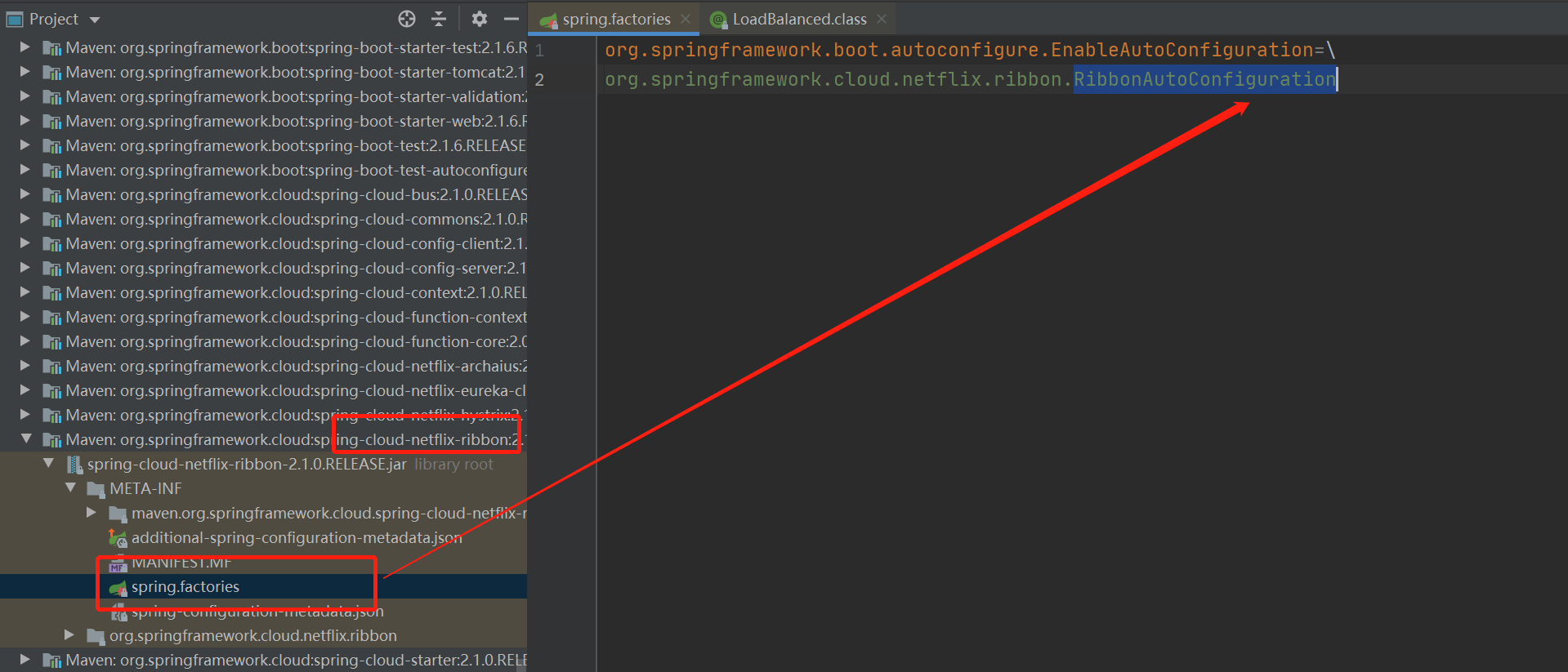
Task: Collapse the META-INF folder
Action: tap(70, 488)
